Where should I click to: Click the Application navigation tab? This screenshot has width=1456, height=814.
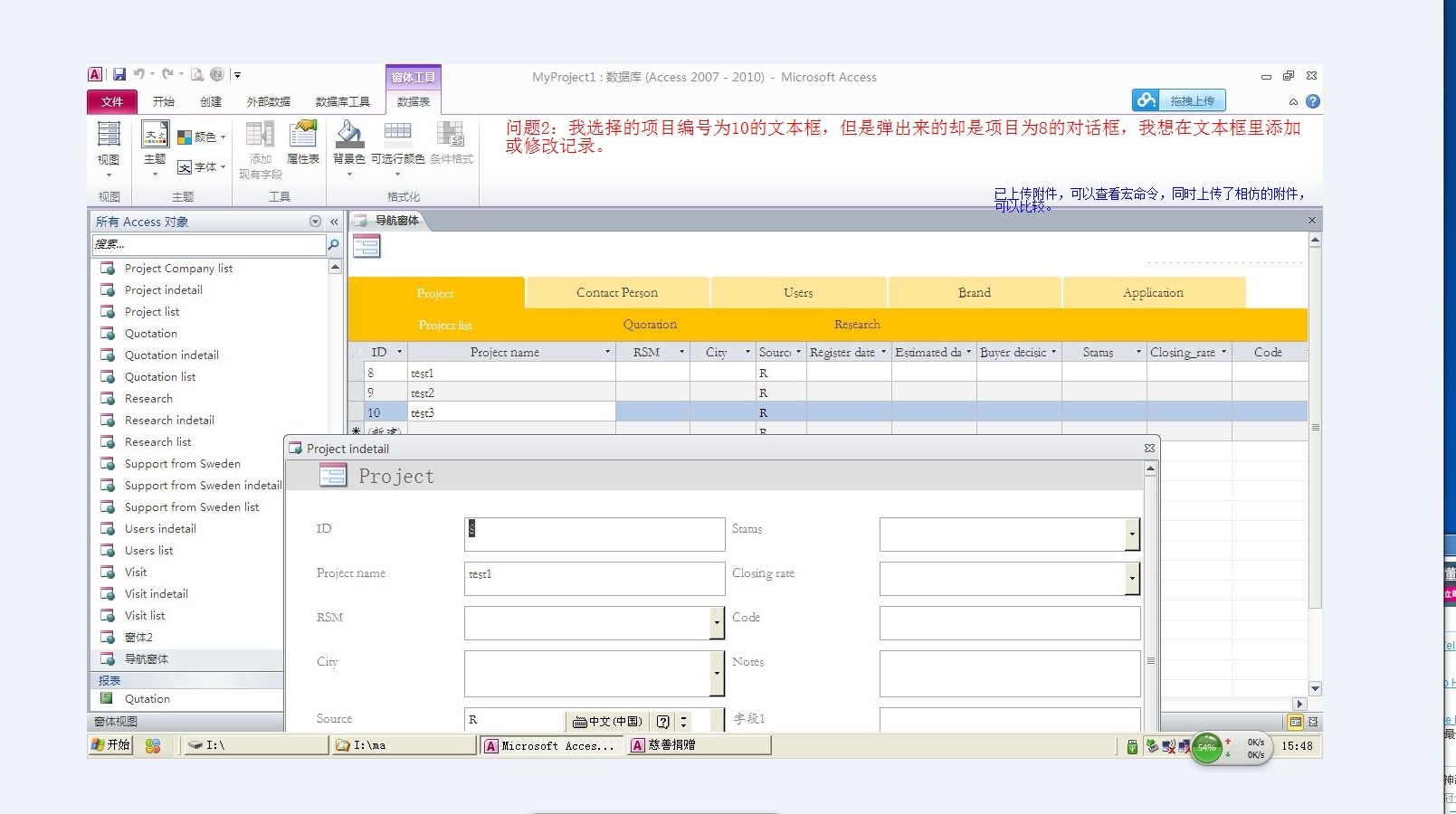[x=1153, y=293]
